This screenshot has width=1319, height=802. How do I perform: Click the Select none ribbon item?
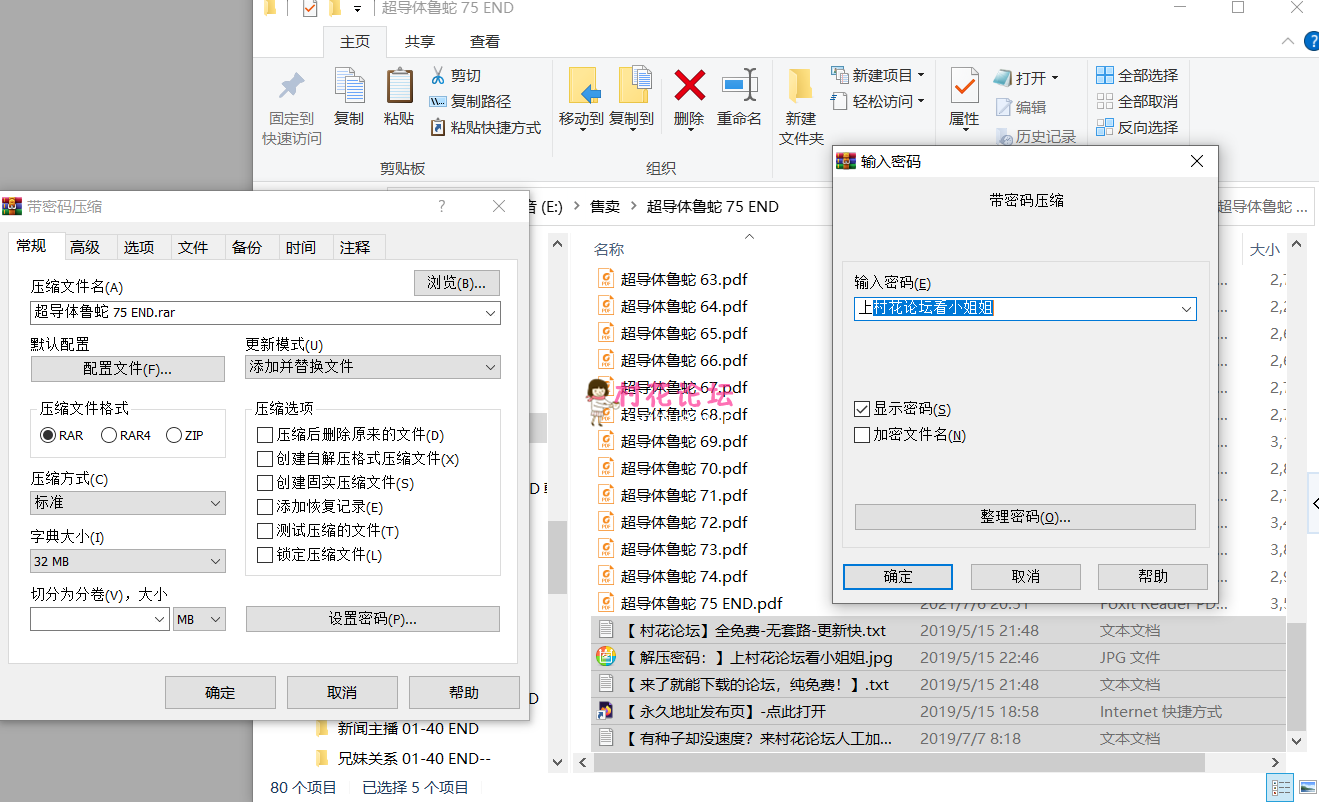click(1137, 101)
